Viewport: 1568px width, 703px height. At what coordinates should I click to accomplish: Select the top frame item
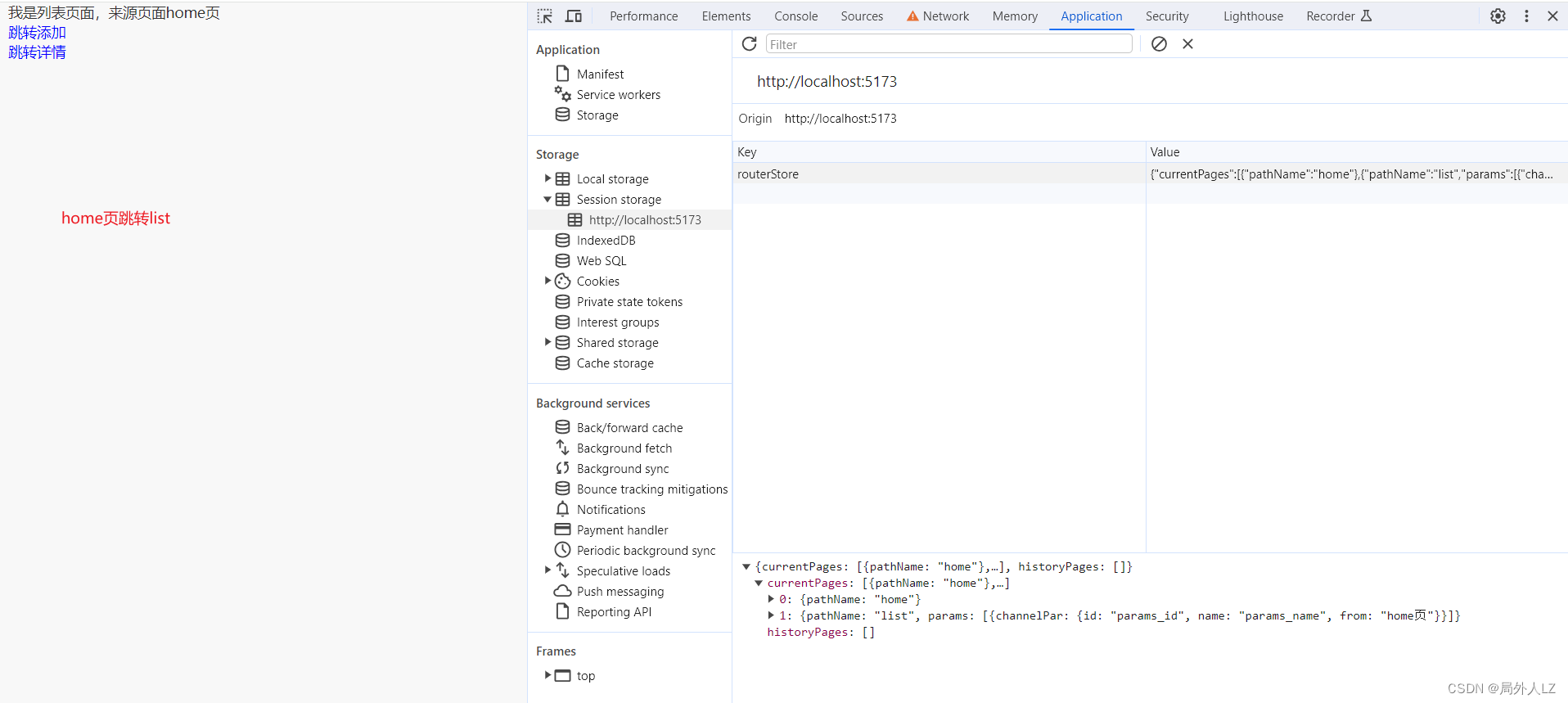click(x=585, y=676)
